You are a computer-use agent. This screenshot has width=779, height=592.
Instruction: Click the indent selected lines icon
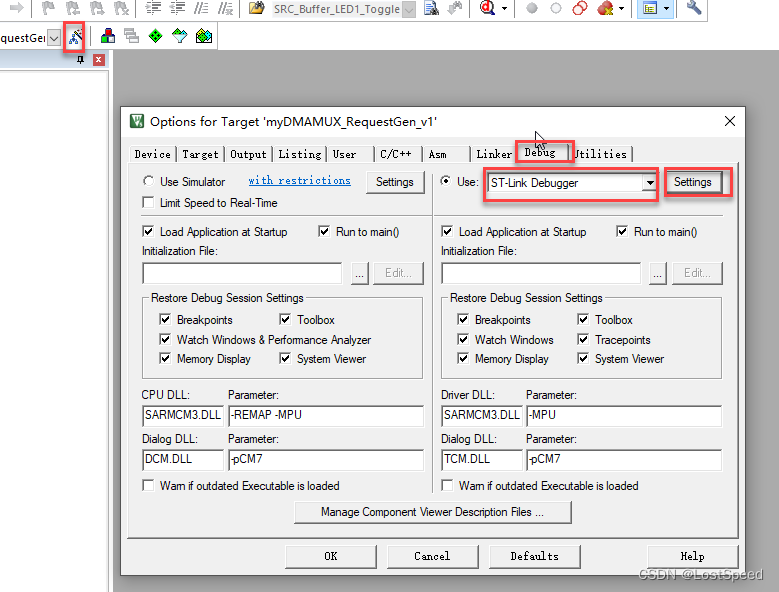(x=154, y=7)
